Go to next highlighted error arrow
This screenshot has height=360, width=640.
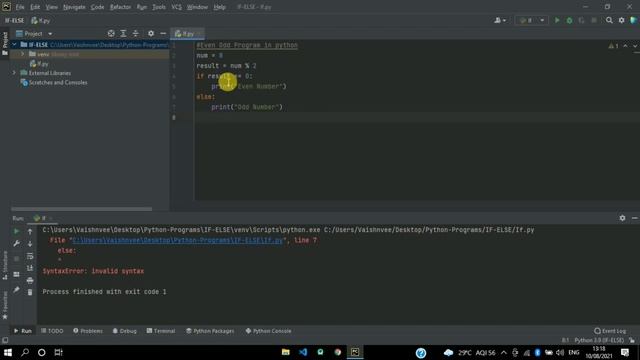[x=635, y=46]
